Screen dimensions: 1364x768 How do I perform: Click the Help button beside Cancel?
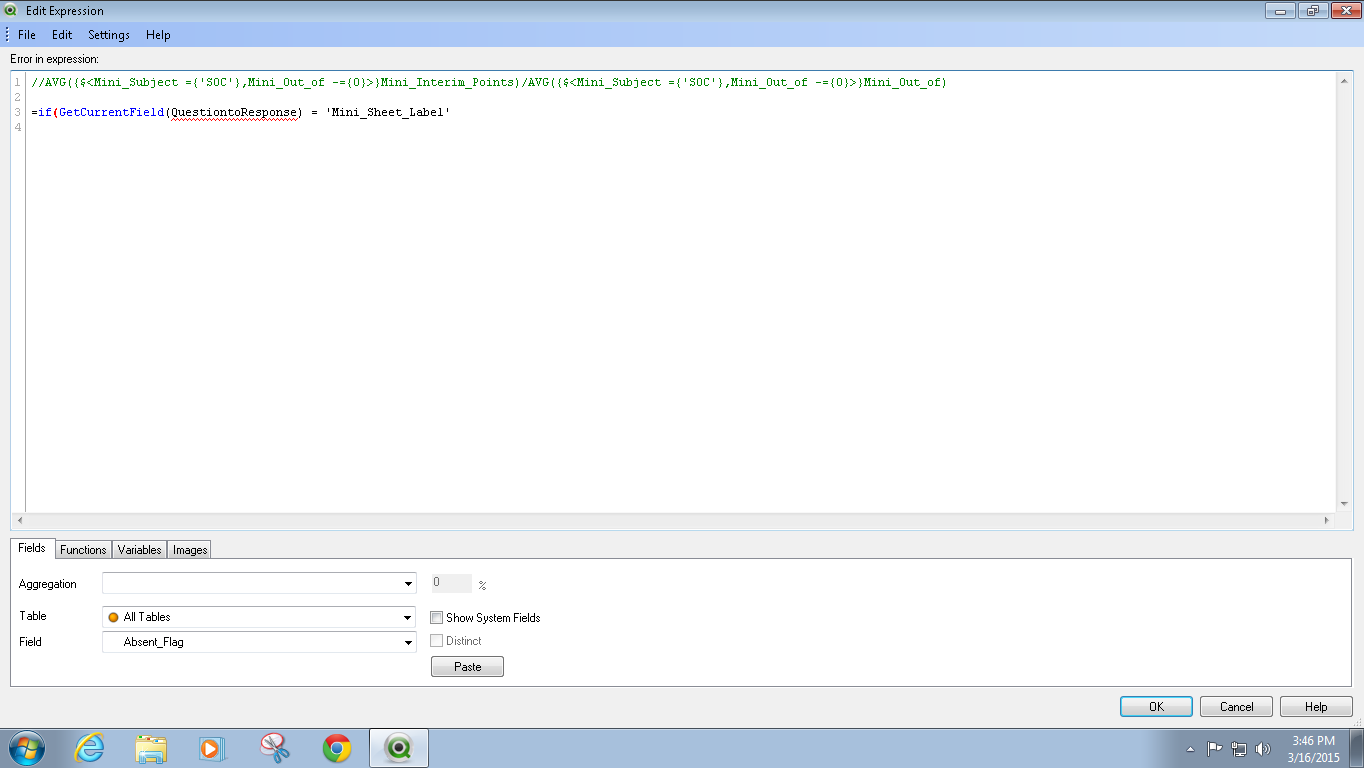(x=1316, y=706)
